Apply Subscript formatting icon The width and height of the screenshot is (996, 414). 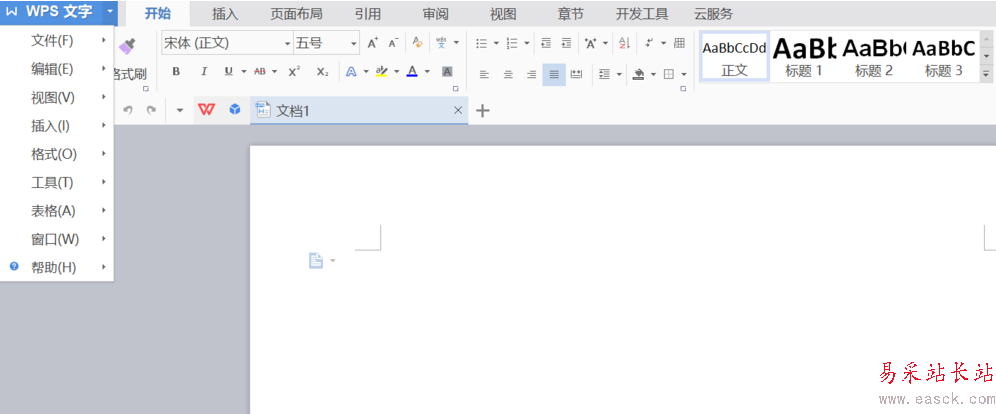pyautogui.click(x=323, y=72)
